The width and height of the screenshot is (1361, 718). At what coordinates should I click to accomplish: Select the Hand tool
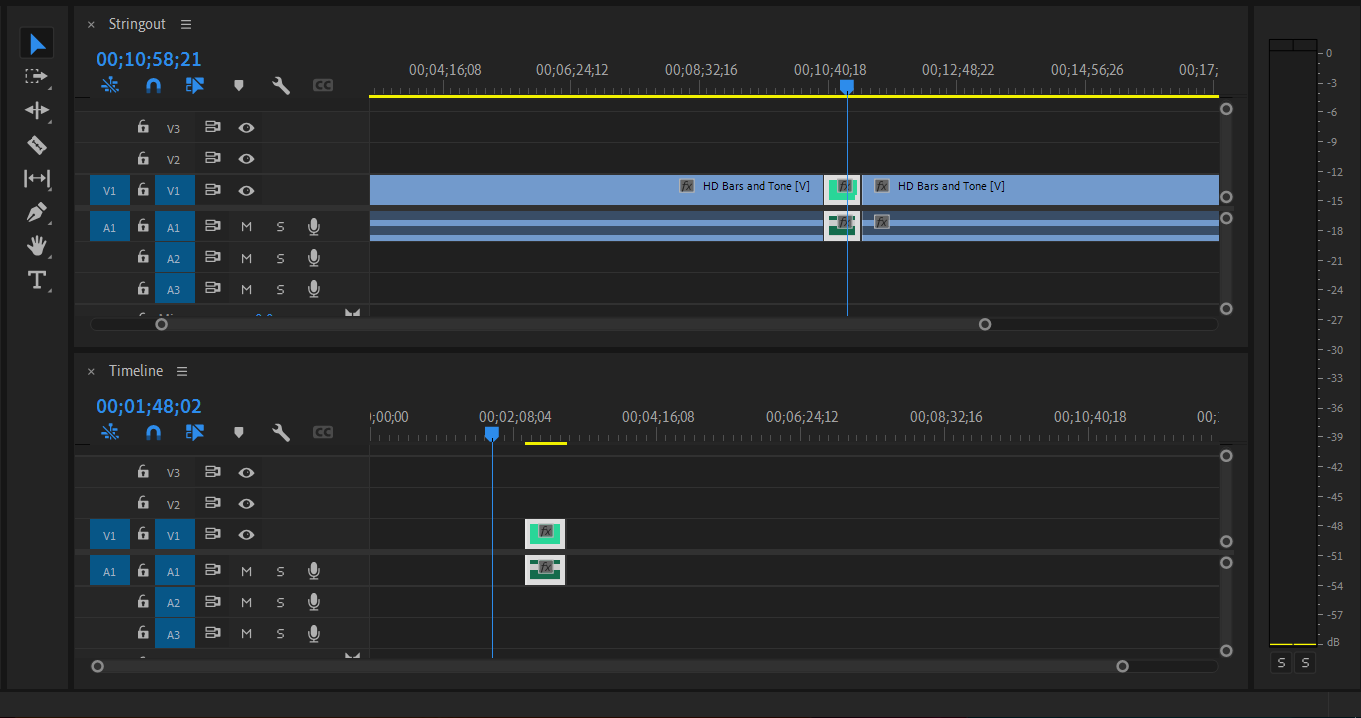click(x=37, y=246)
